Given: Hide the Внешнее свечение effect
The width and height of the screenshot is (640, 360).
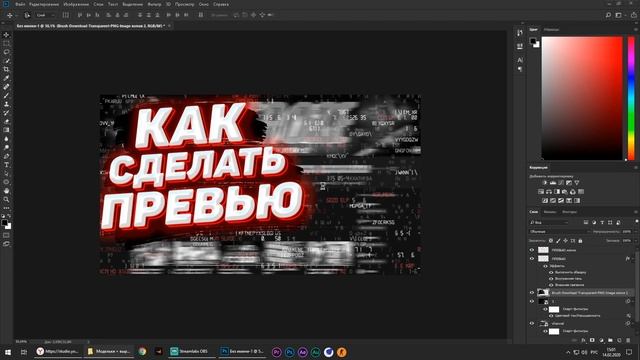Looking at the screenshot, I should pyautogui.click(x=551, y=285).
